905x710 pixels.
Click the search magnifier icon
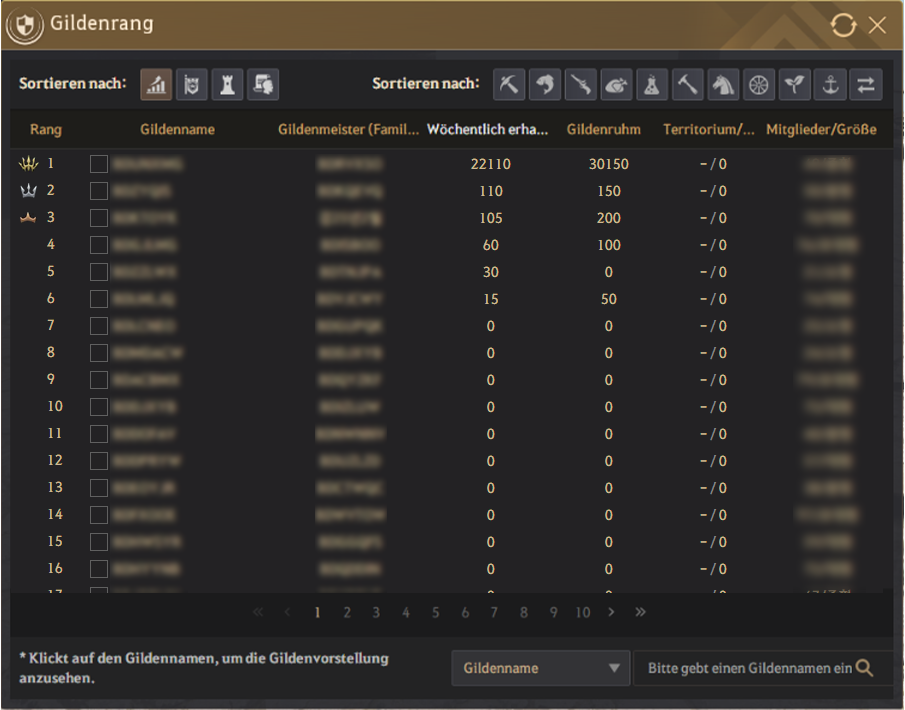coord(864,668)
